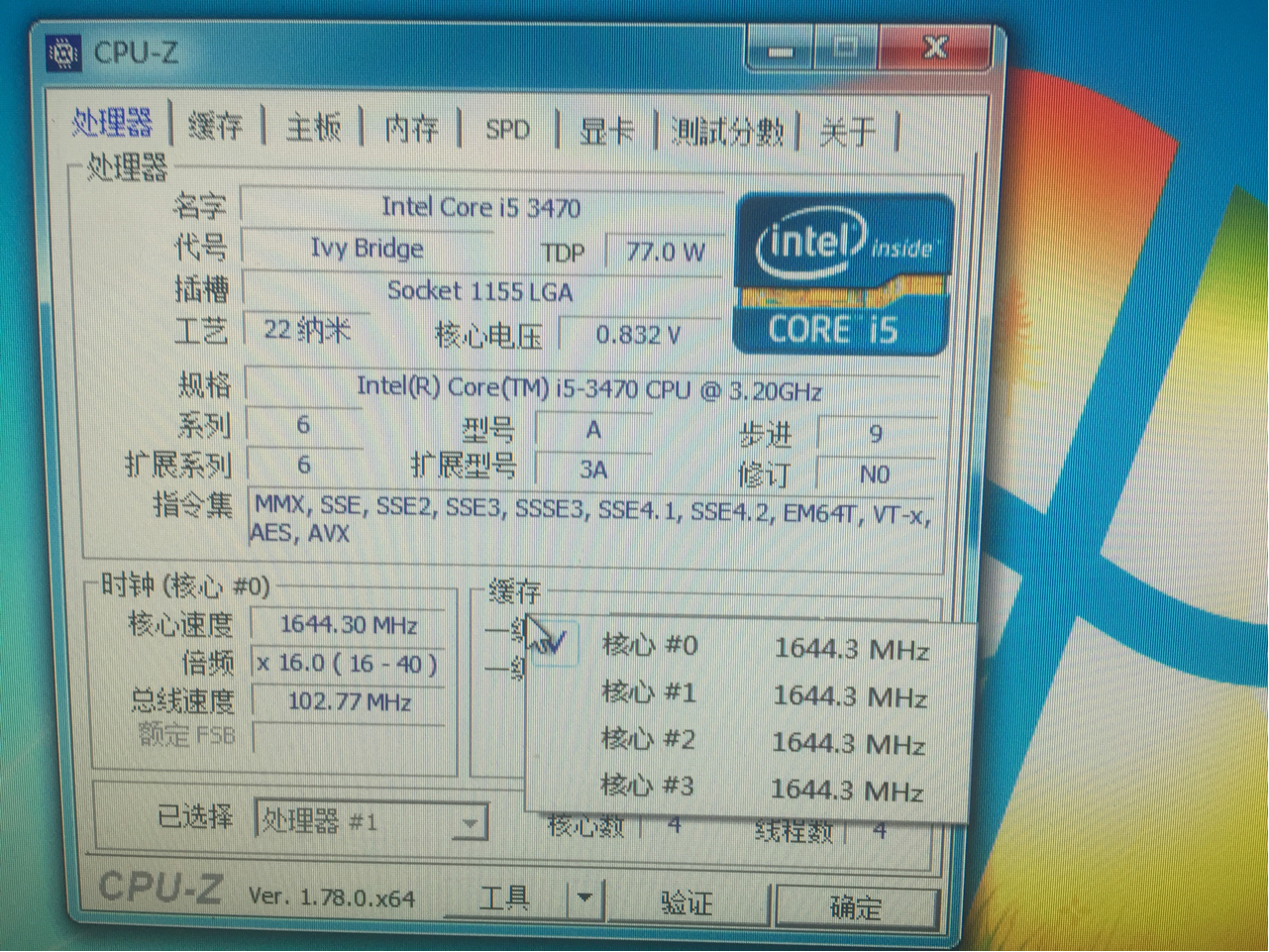
Task: Click the 工具 button
Action: coord(505,899)
